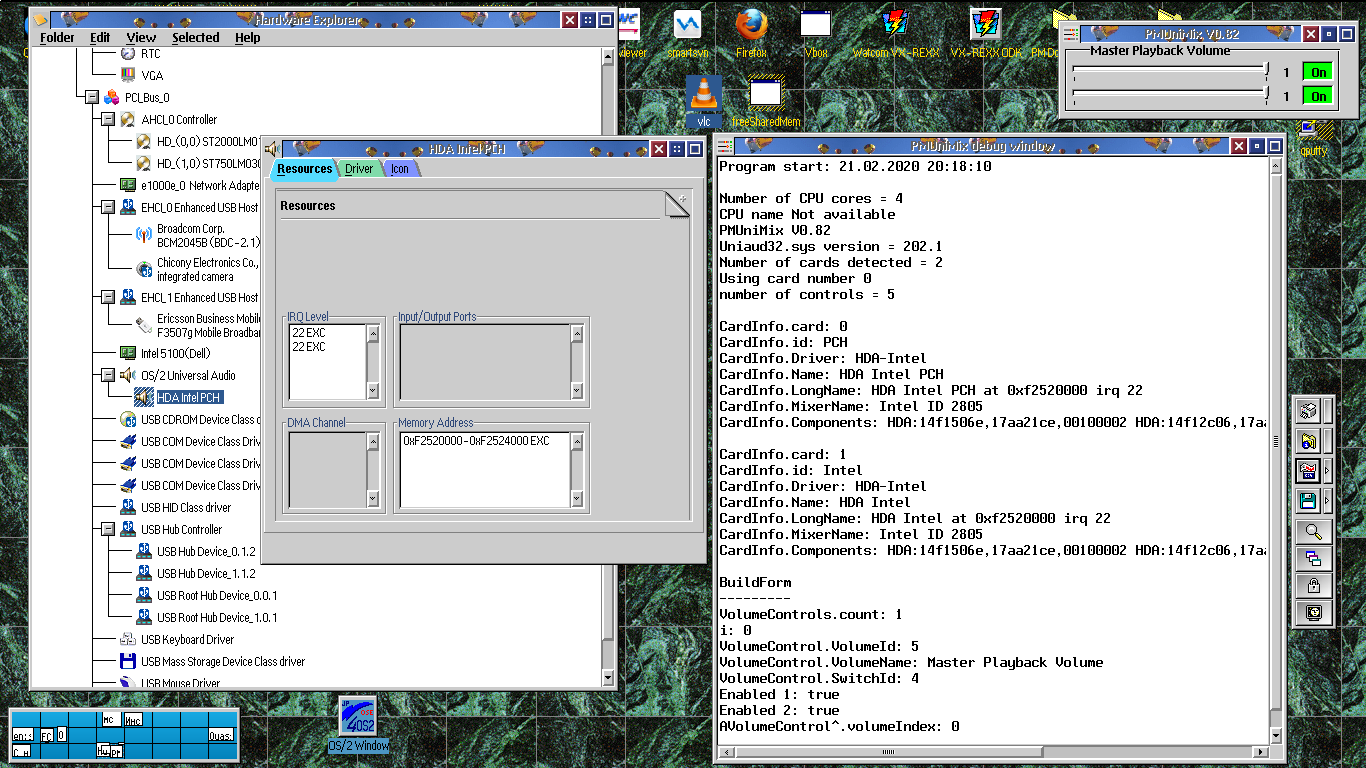Click the information folder icon in the launch toolbar
The width and height of the screenshot is (1366, 768).
point(1308,441)
